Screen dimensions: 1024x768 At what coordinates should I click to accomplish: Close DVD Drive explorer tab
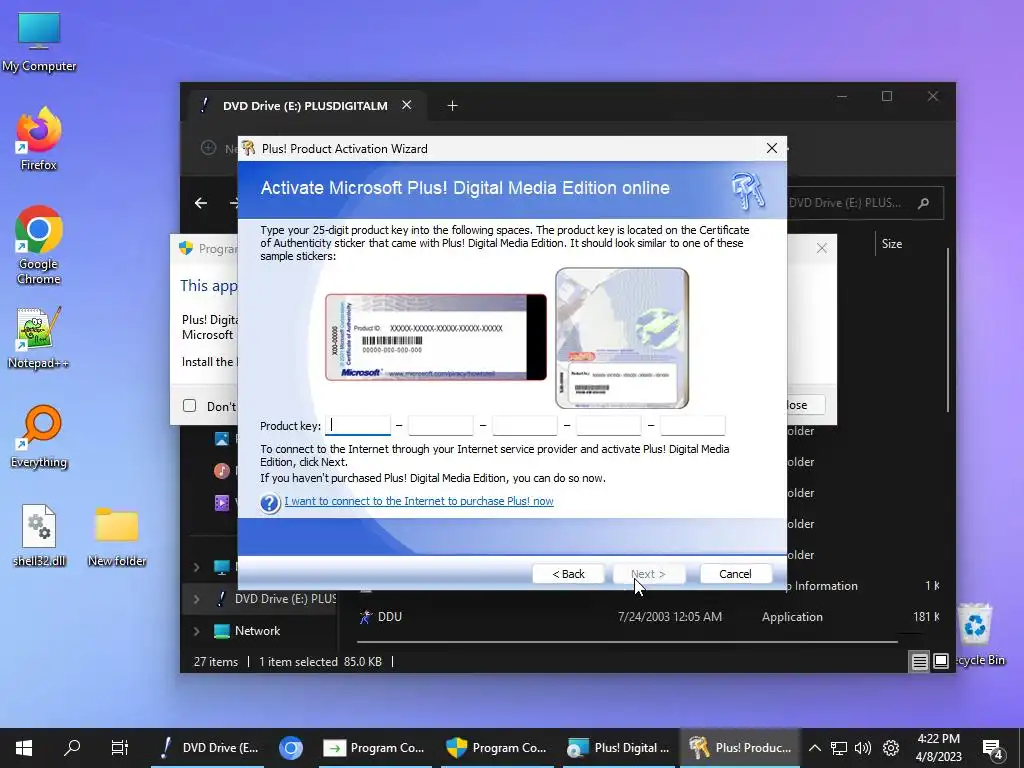click(x=406, y=105)
